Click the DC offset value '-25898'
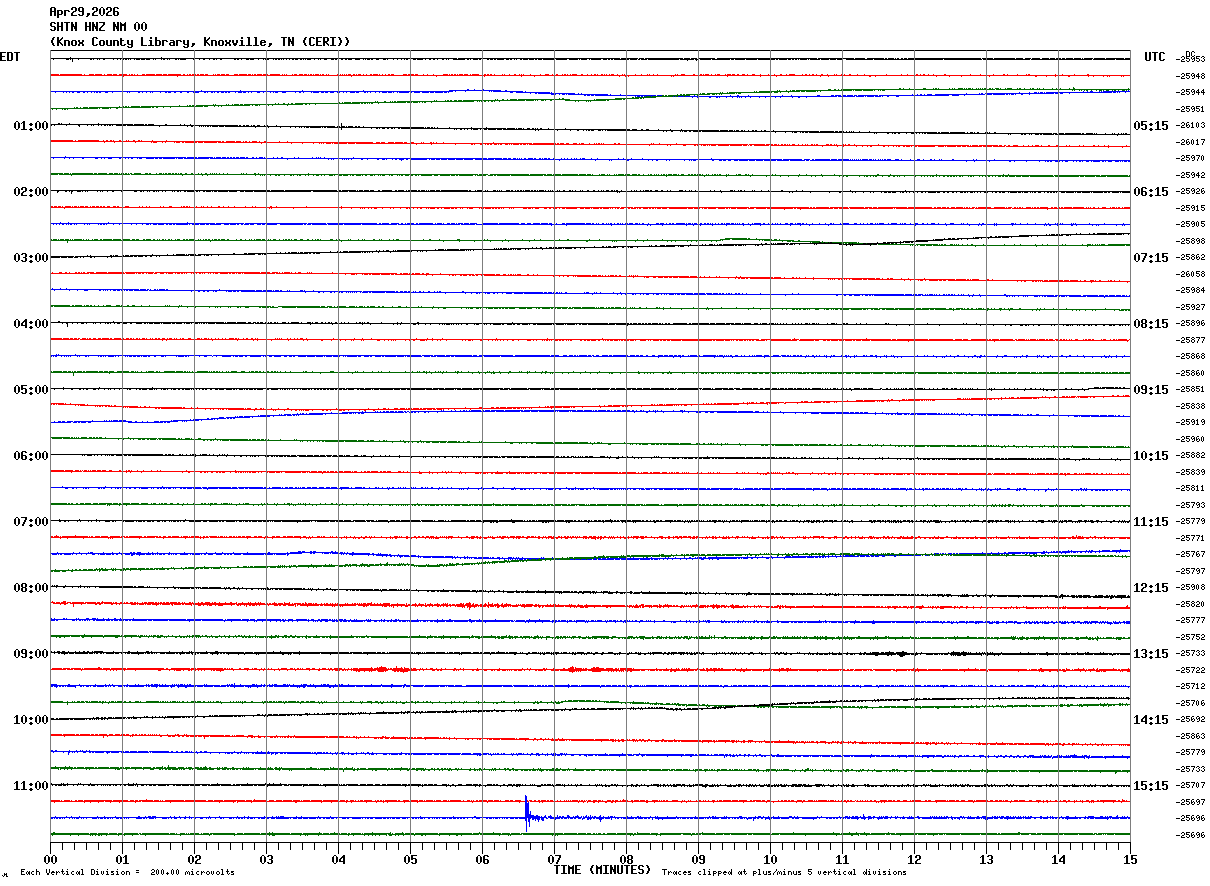 pos(1191,241)
